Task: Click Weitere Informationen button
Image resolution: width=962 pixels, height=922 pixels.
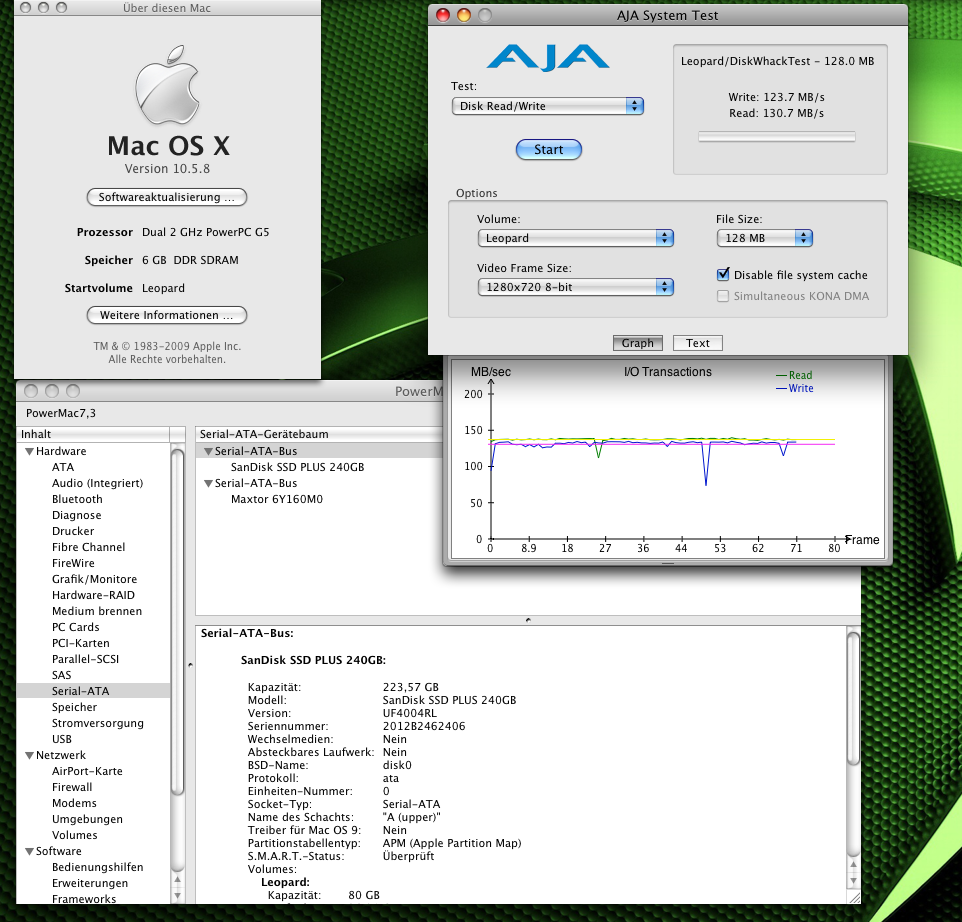Action: coord(167,315)
